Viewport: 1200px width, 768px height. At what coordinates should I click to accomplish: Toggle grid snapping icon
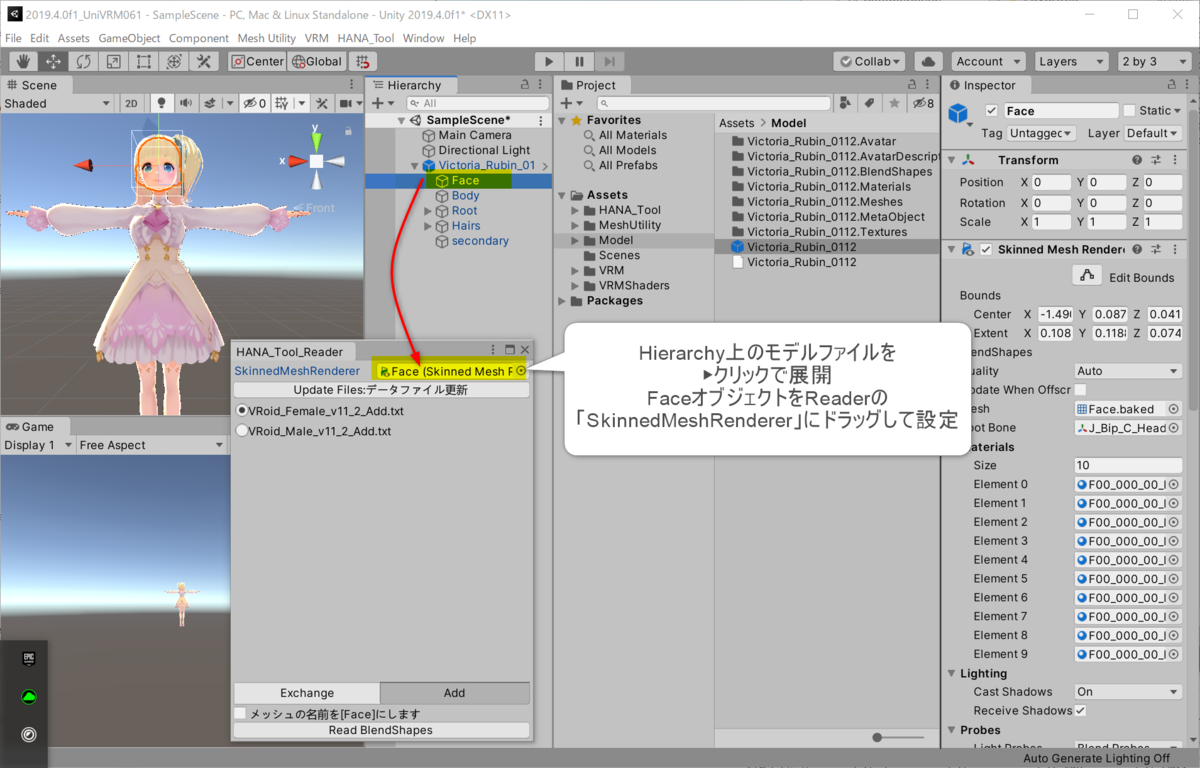[x=362, y=61]
